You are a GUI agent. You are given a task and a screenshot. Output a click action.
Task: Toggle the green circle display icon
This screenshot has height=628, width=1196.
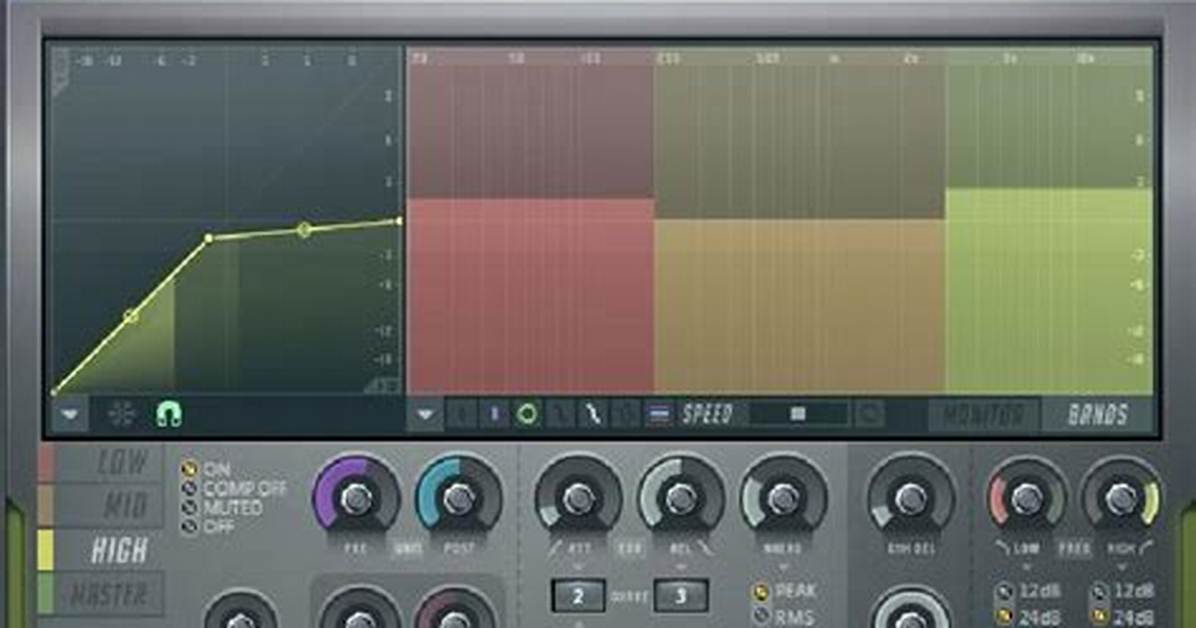click(527, 414)
